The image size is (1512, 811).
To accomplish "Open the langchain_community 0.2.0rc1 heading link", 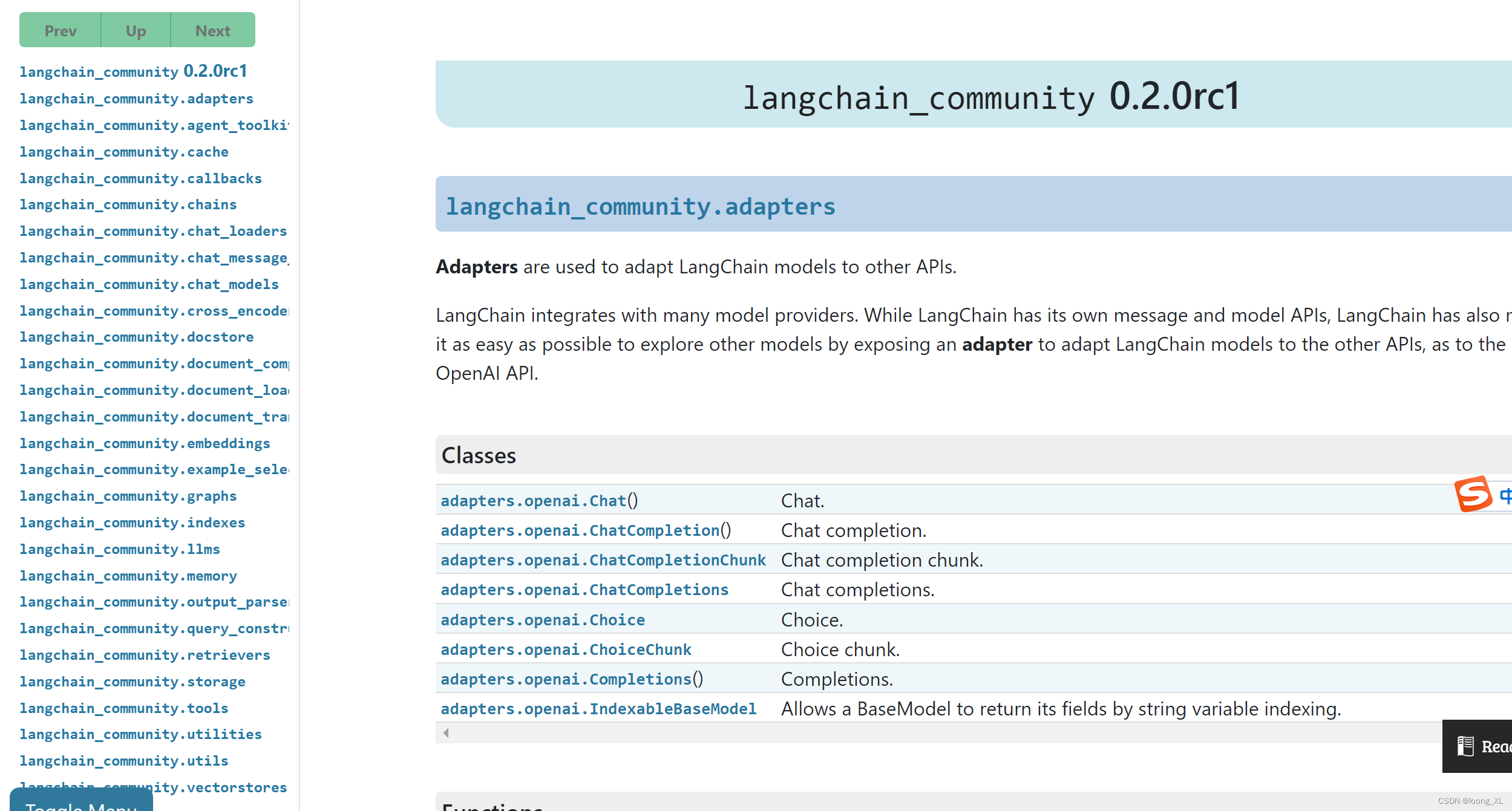I will [133, 71].
